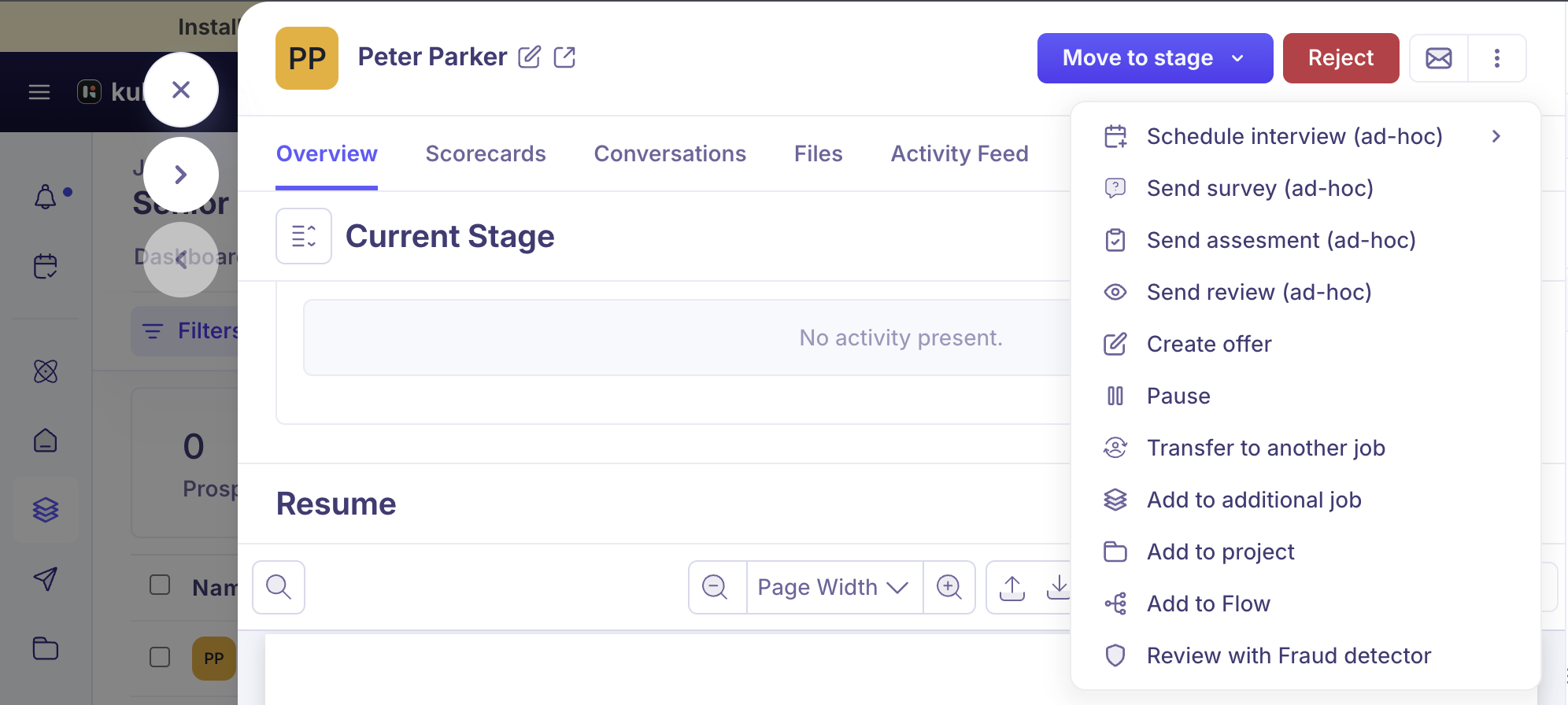Switch to the Overview tab
The width and height of the screenshot is (1568, 705).
(327, 153)
